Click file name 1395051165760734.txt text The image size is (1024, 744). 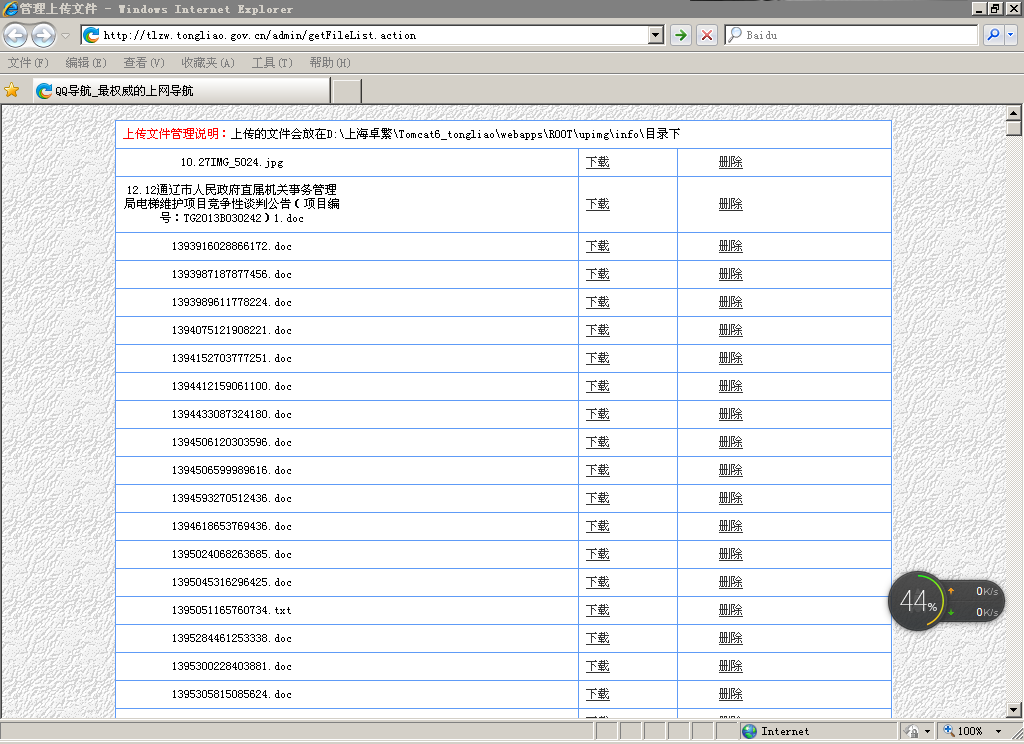tap(232, 610)
